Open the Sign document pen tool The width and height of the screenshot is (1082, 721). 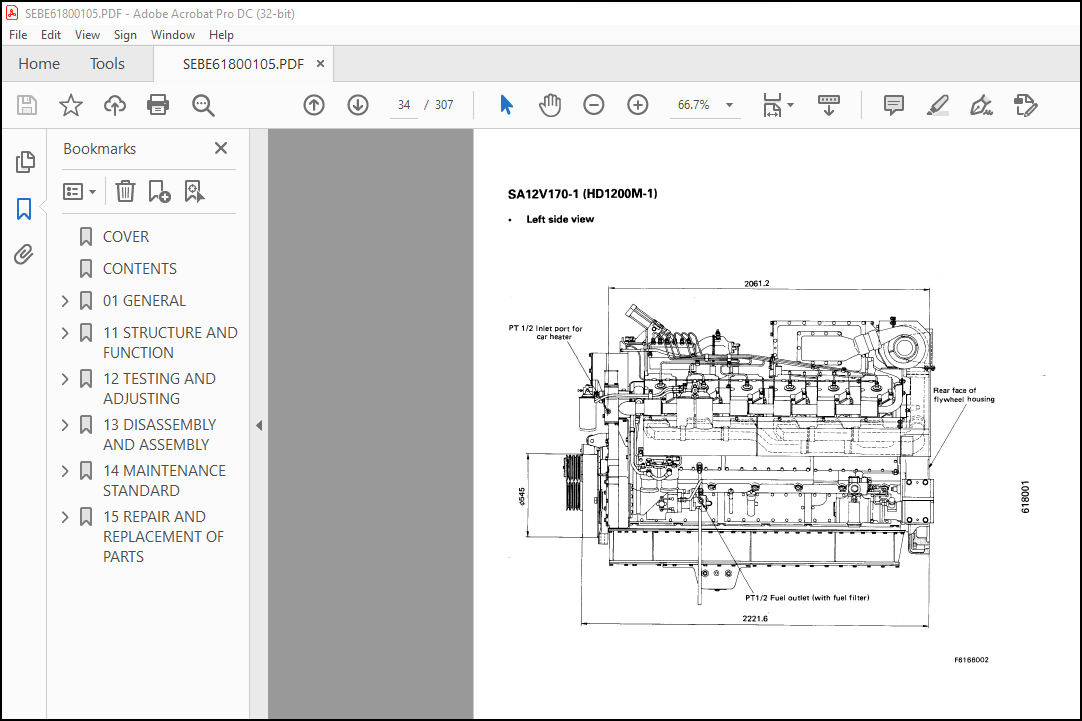click(981, 105)
